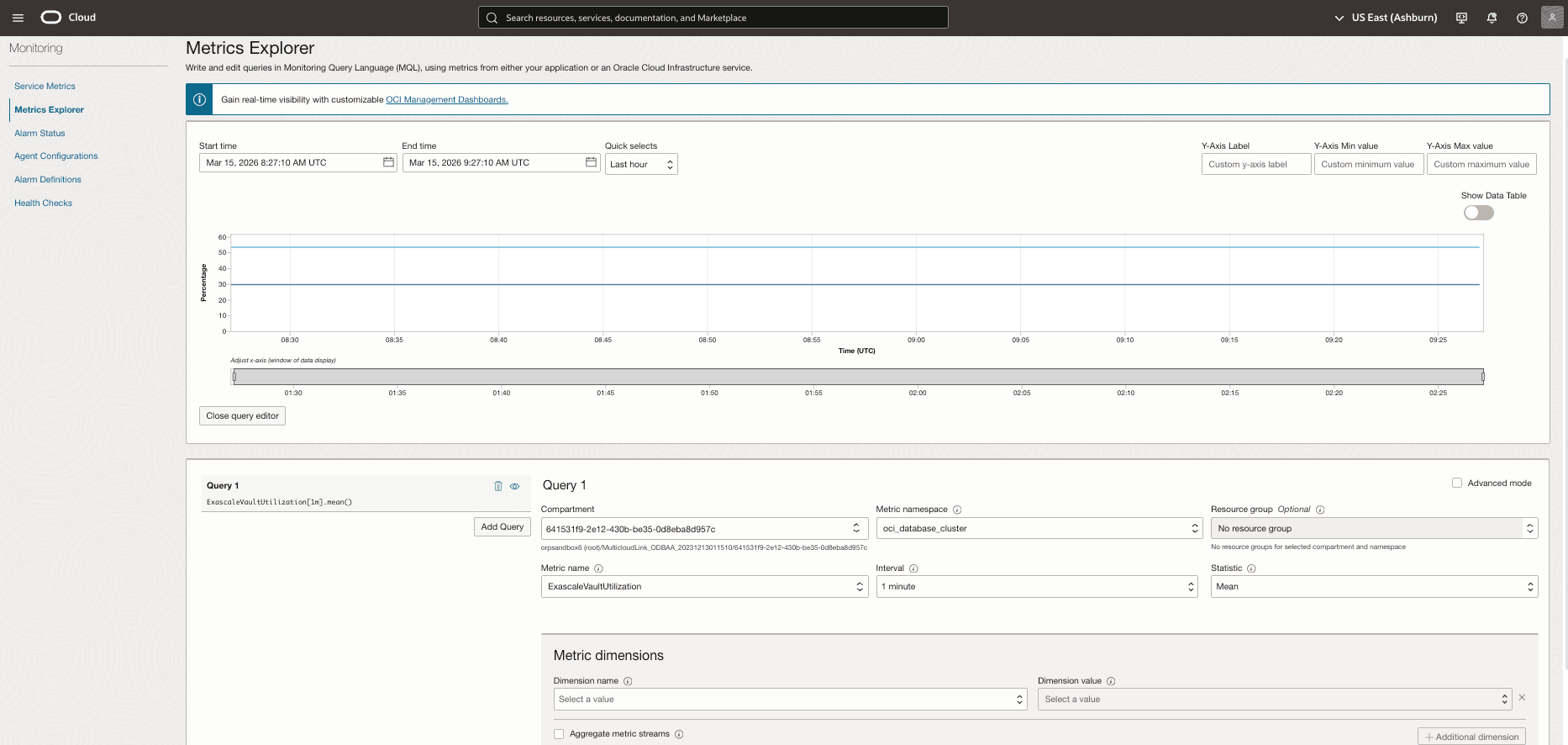Open Health Checks page
This screenshot has height=745, width=1568.
coord(43,203)
